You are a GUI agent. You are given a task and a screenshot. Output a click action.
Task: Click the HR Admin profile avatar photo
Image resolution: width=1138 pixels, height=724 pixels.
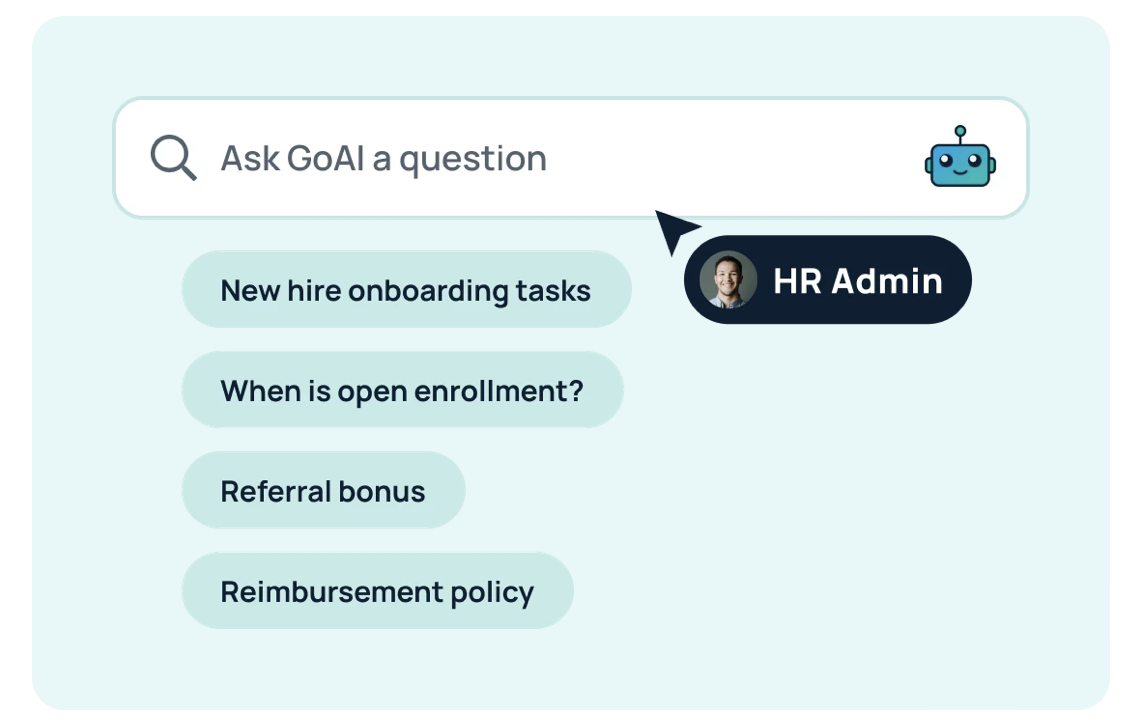(x=728, y=279)
